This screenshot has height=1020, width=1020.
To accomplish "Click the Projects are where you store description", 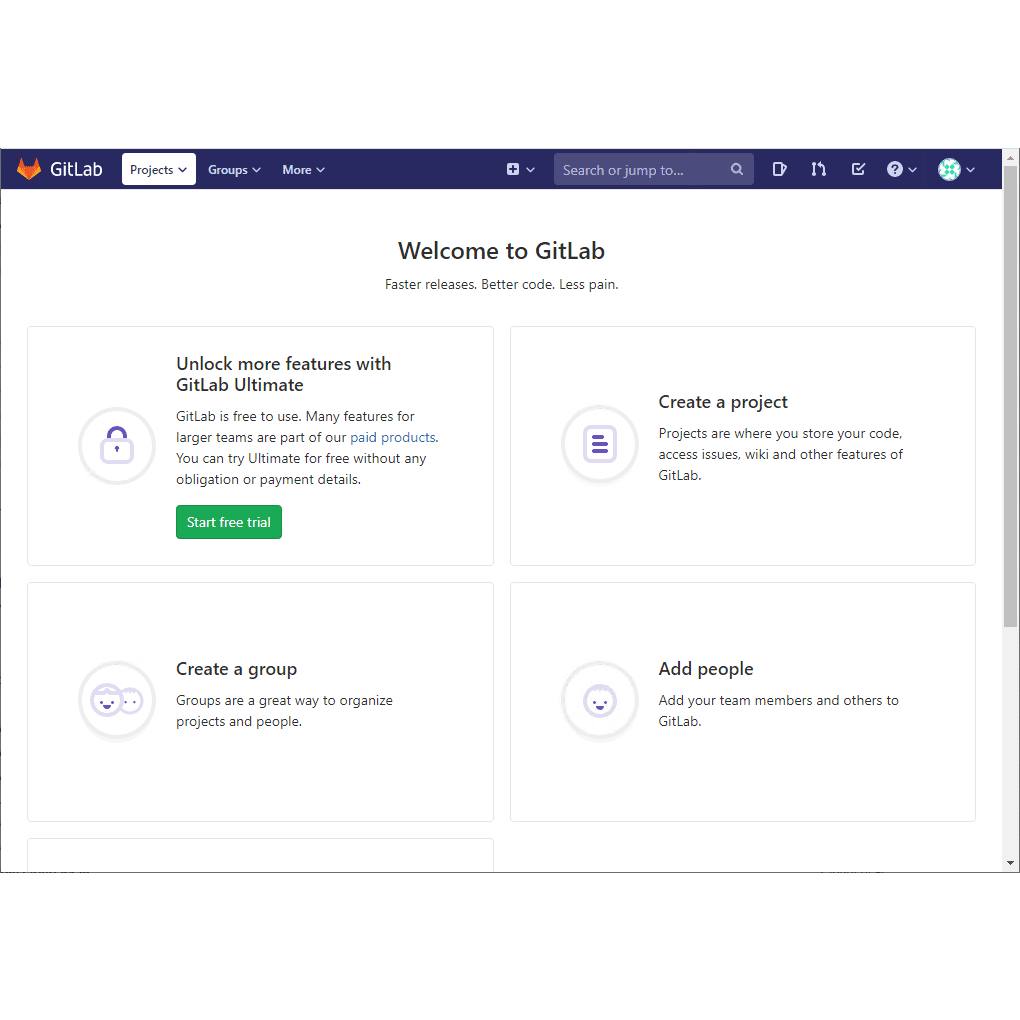I will pyautogui.click(x=781, y=454).
